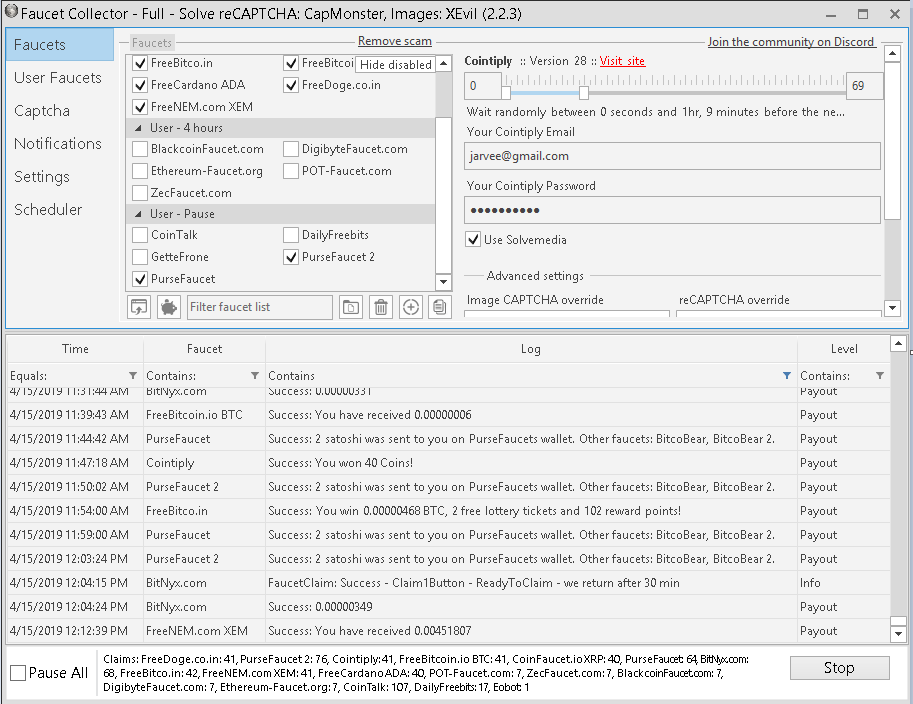Click the Stop button
Image resolution: width=913 pixels, height=704 pixels.
click(839, 668)
